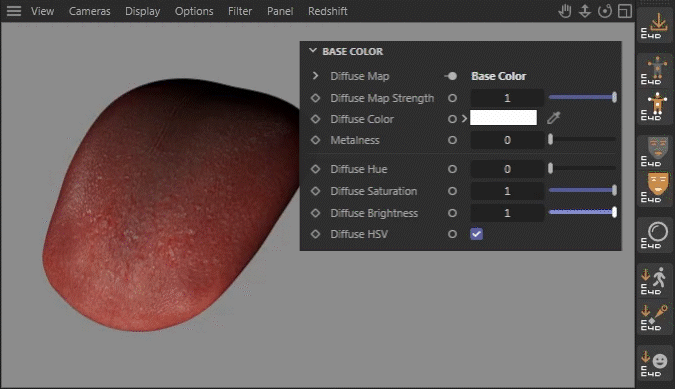Expand the Diffuse Color swatch arrow
675x389 pixels.
pyautogui.click(x=464, y=118)
